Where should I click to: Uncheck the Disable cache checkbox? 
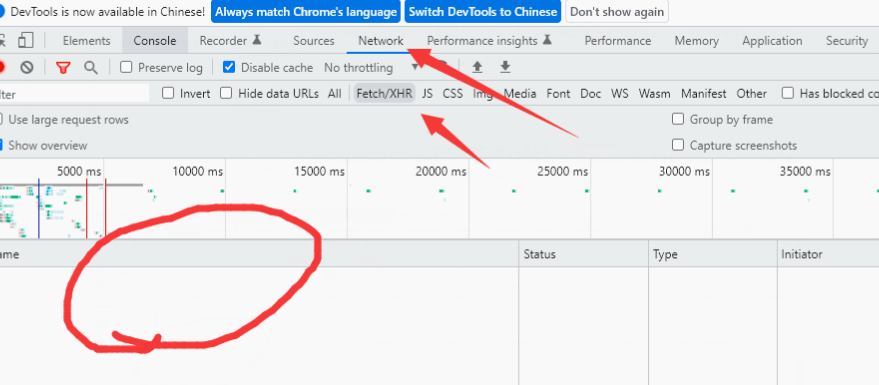(229, 67)
